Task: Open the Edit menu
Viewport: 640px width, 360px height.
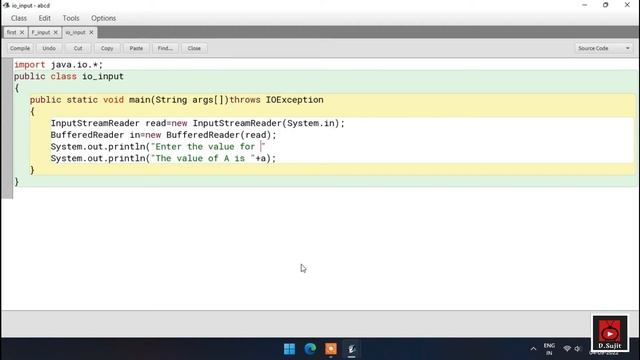Action: pos(44,18)
